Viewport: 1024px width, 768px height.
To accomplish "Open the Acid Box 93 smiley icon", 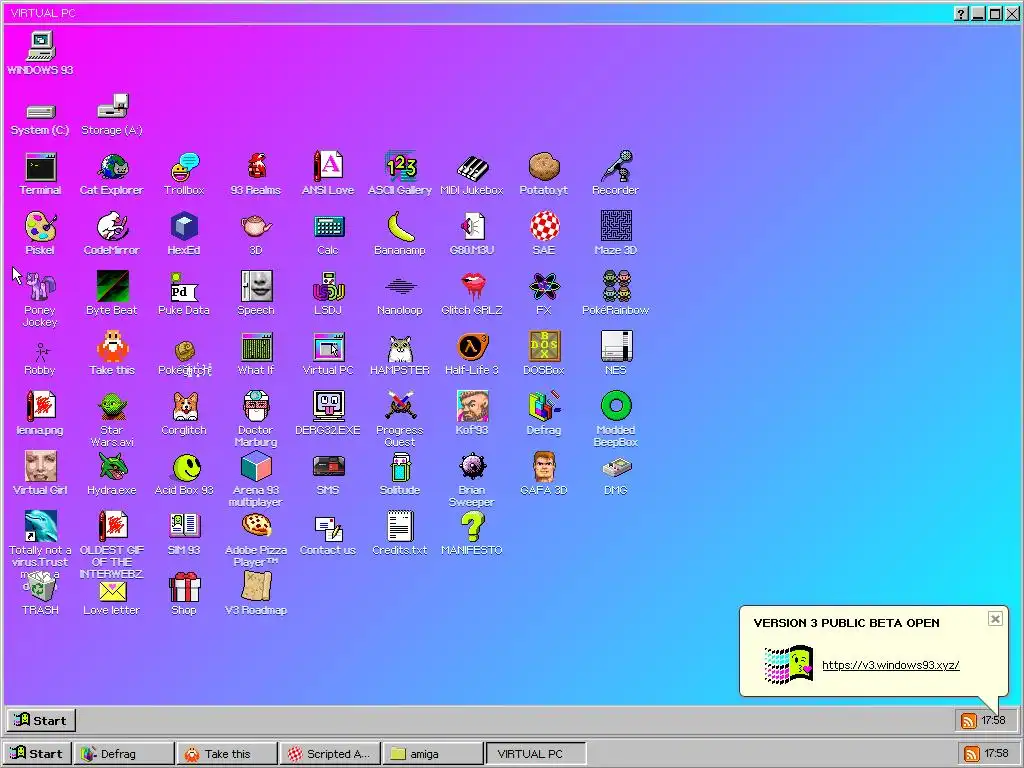I will 184,473.
